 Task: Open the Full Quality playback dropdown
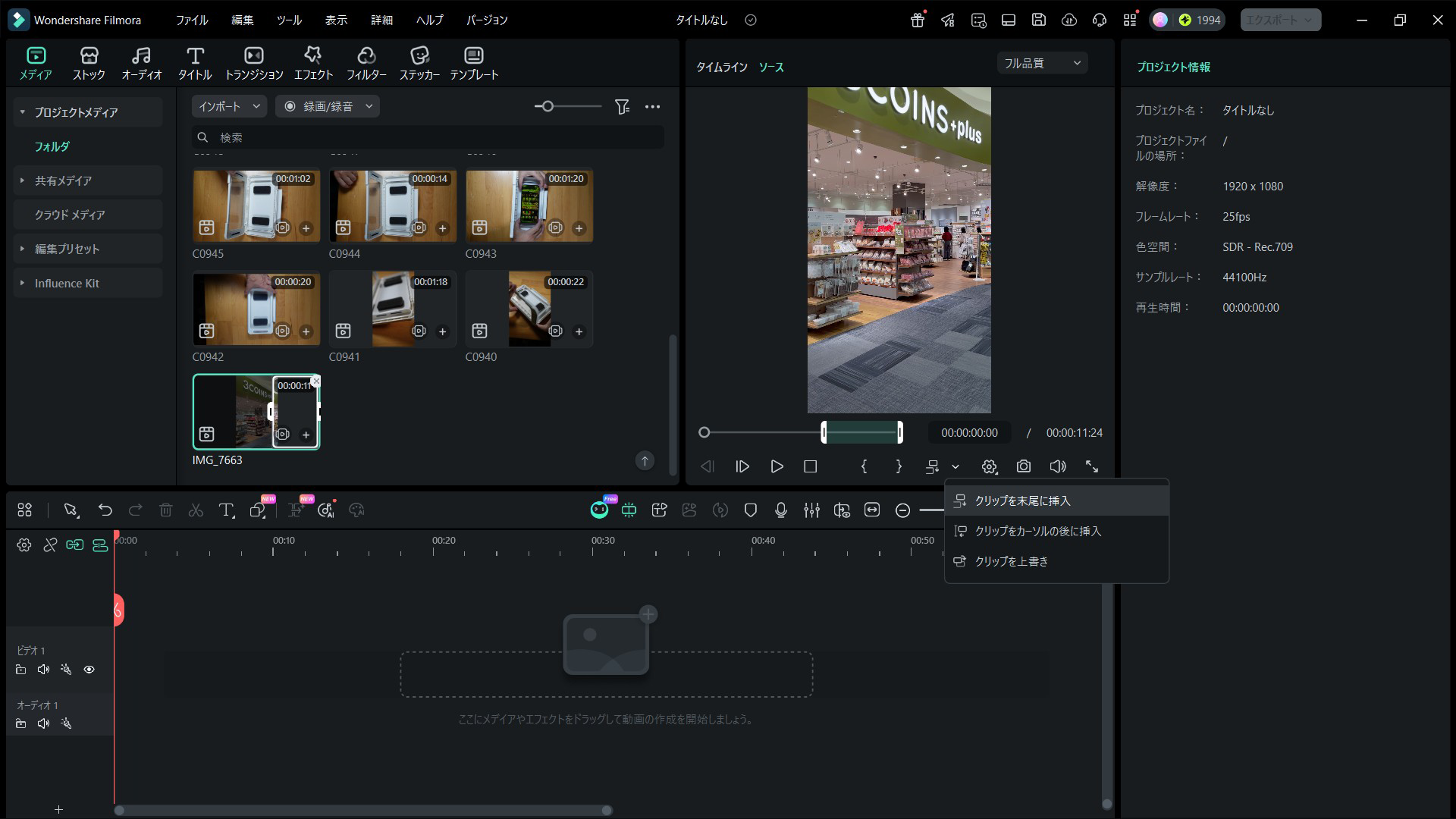pyautogui.click(x=1041, y=62)
